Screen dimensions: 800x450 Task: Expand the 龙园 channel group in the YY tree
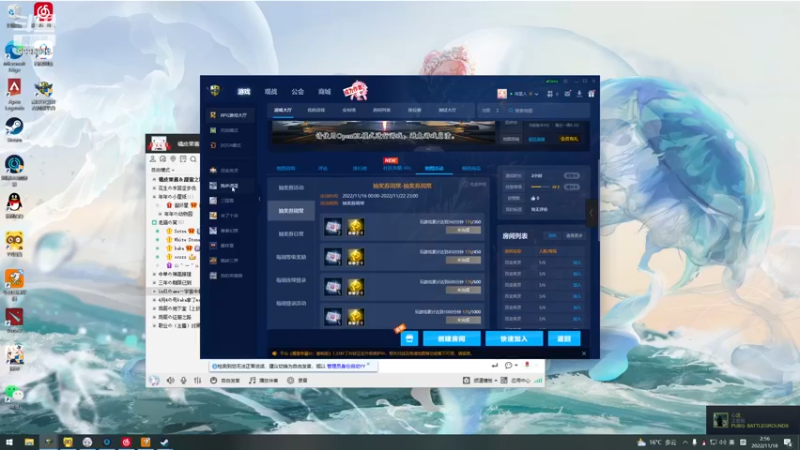pos(155,222)
